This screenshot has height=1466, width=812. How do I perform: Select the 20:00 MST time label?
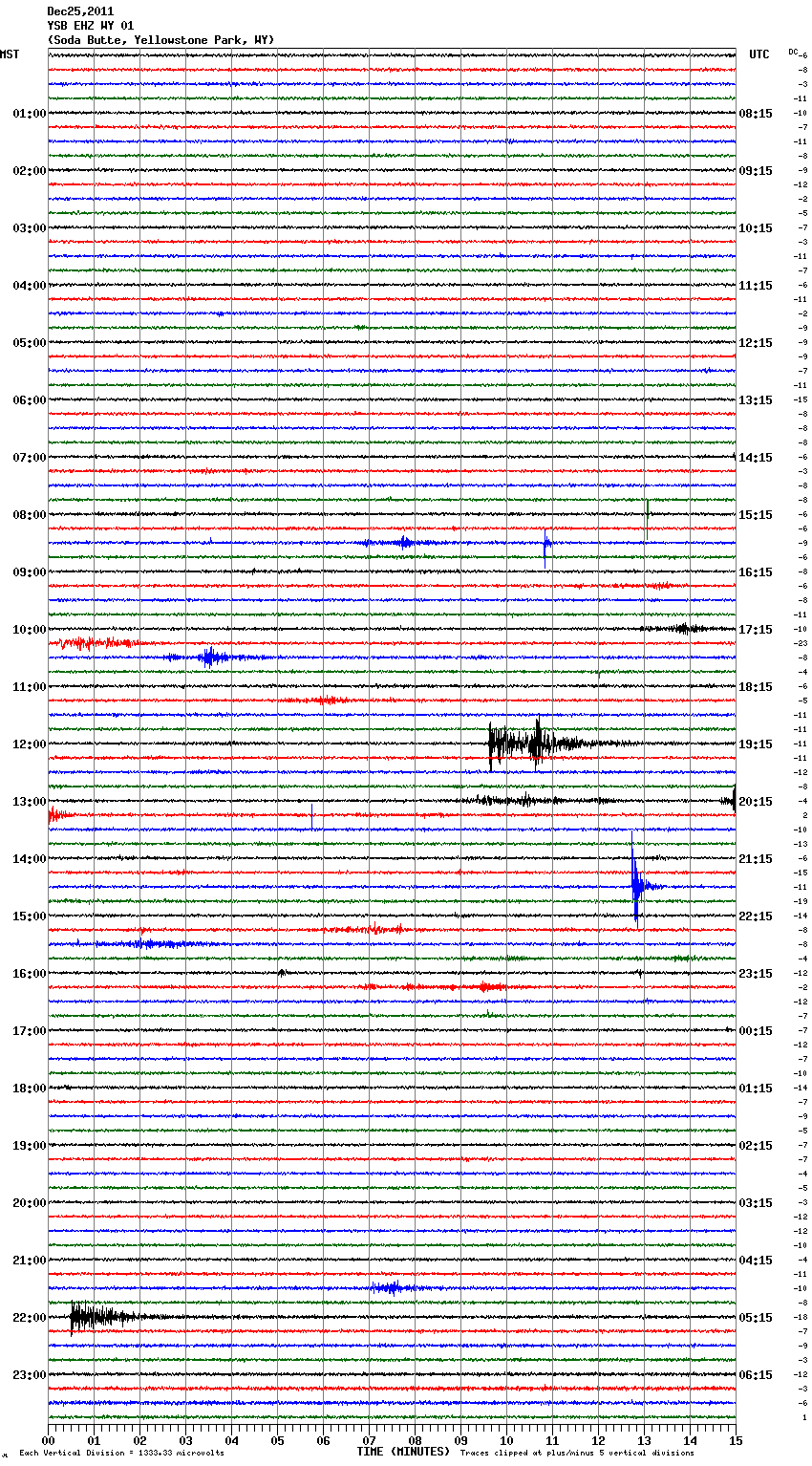point(30,1203)
